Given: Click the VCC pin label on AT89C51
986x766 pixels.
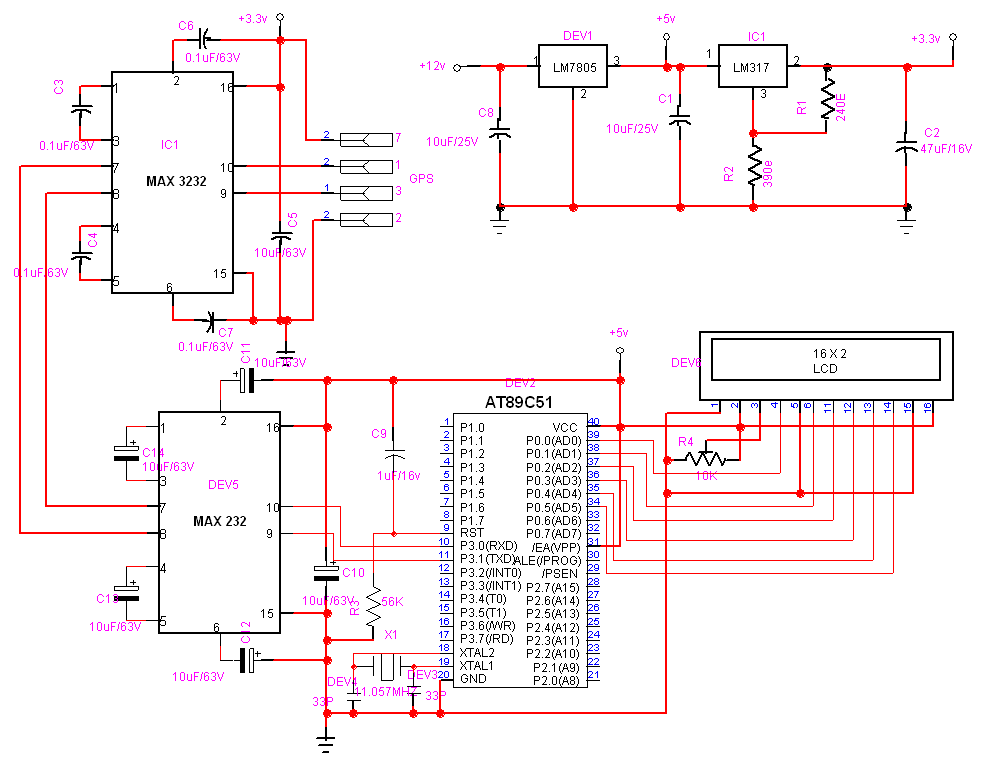Looking at the screenshot, I should 568,427.
